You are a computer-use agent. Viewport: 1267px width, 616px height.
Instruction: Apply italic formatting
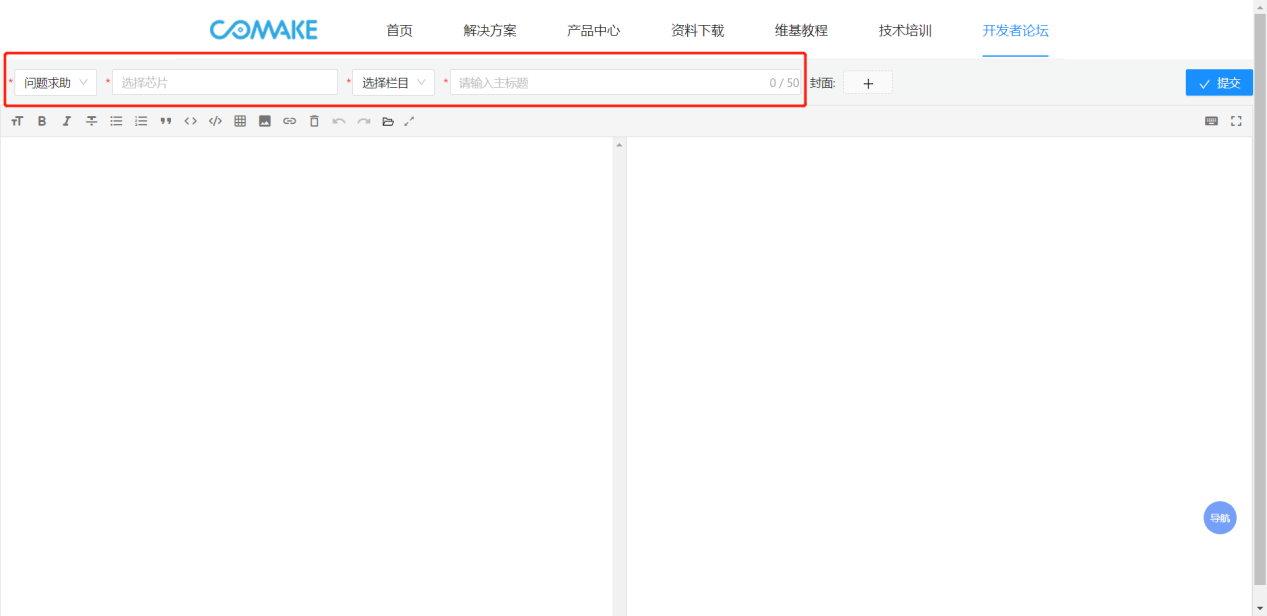(x=67, y=121)
